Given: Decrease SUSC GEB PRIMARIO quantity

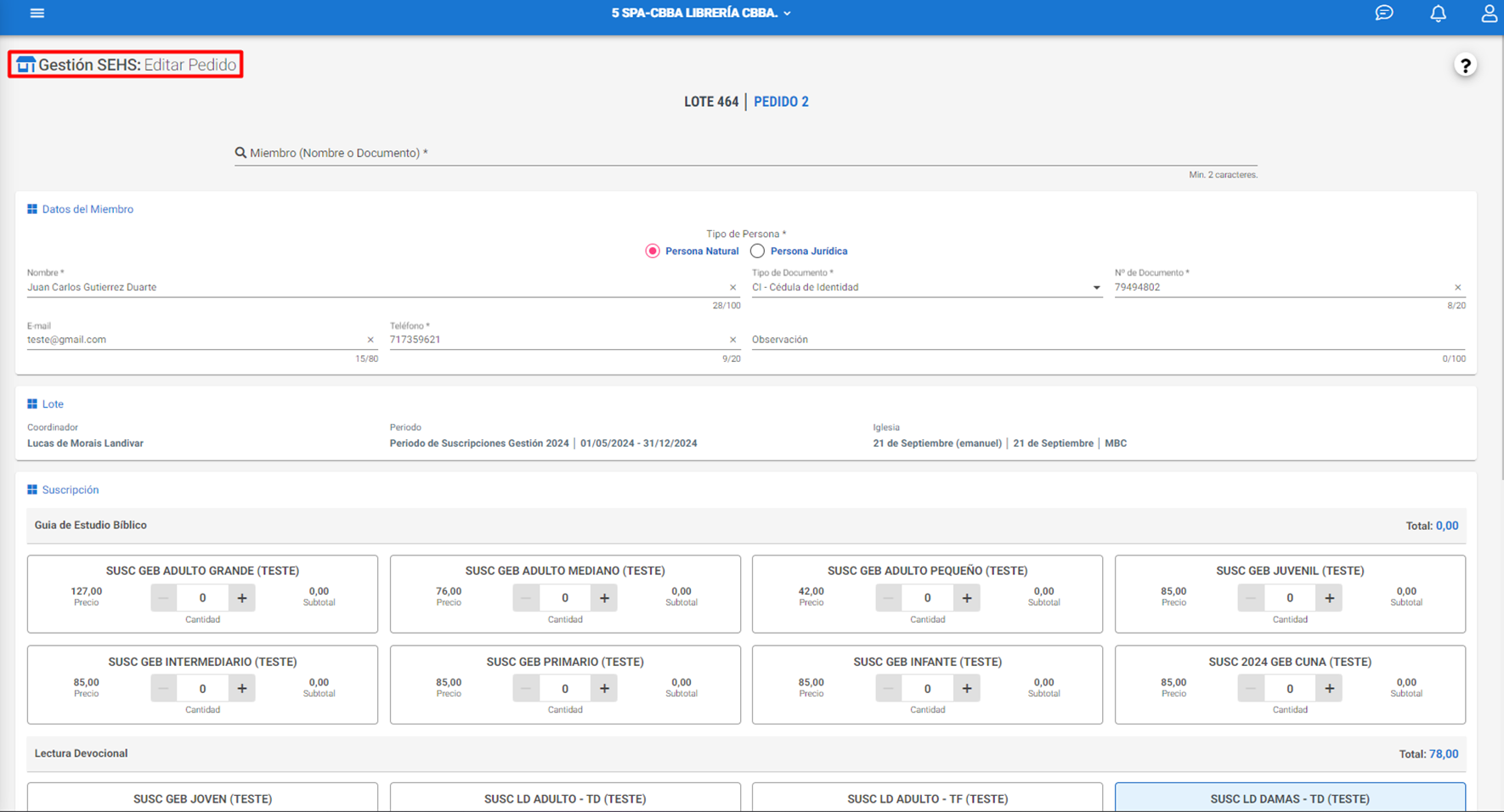Looking at the screenshot, I should click(x=526, y=688).
